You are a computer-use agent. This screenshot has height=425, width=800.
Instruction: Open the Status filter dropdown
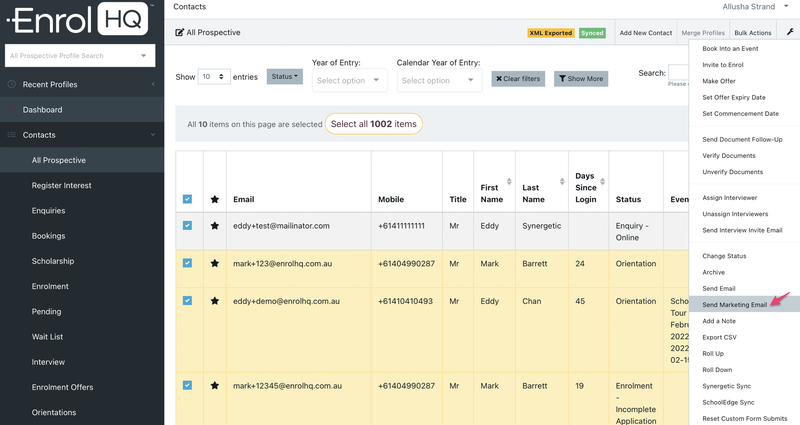[284, 77]
